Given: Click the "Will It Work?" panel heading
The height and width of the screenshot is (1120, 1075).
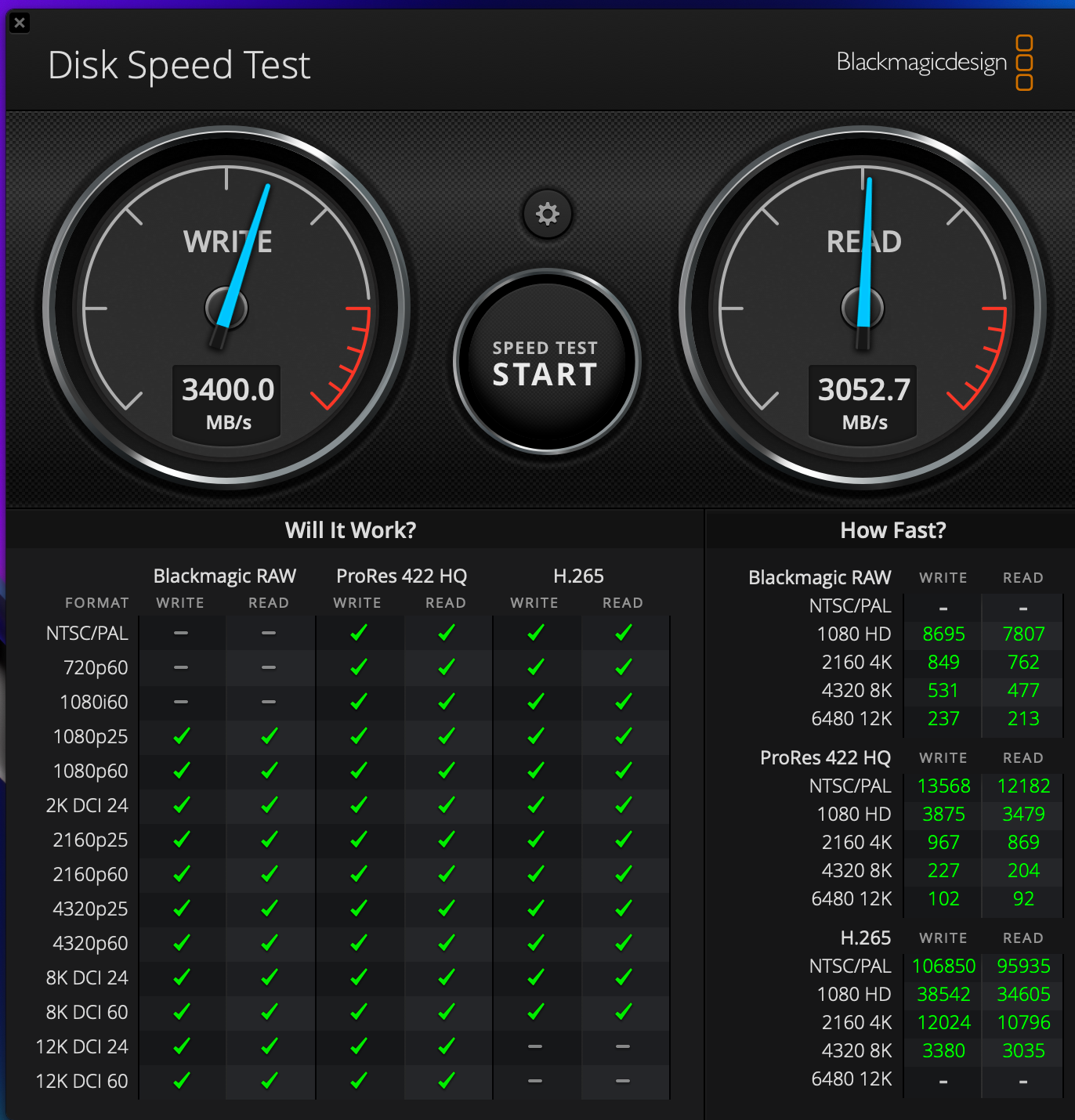Looking at the screenshot, I should pos(350,530).
